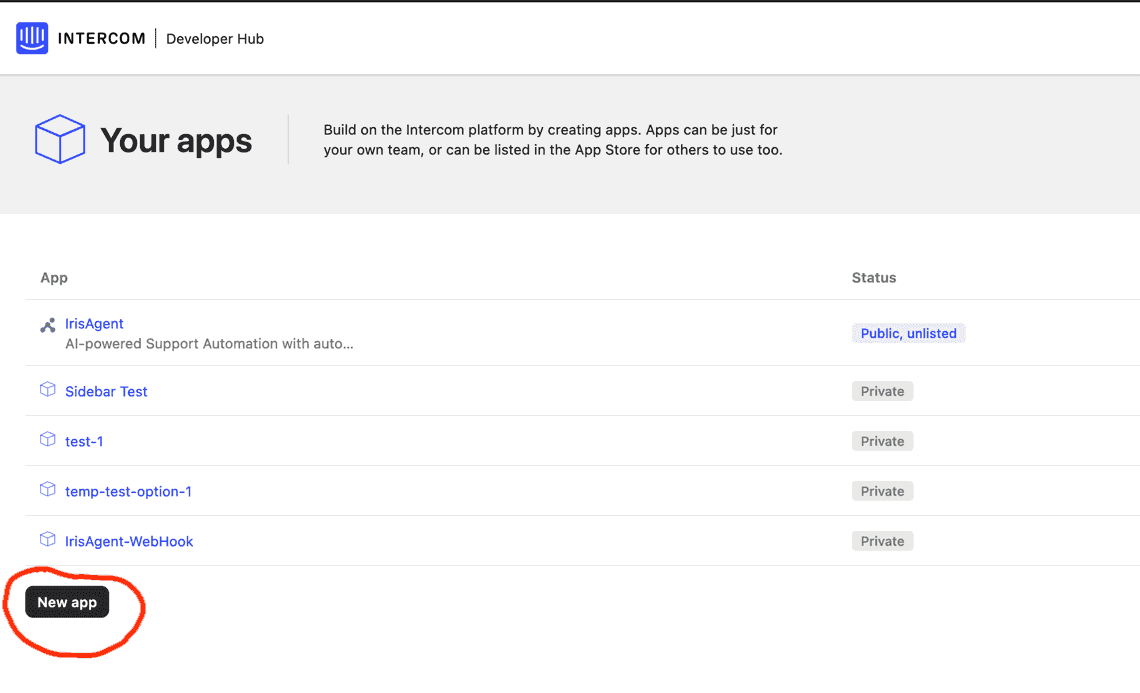Click the Your apps heading
Image resolution: width=1140 pixels, height=693 pixels.
pyautogui.click(x=176, y=140)
